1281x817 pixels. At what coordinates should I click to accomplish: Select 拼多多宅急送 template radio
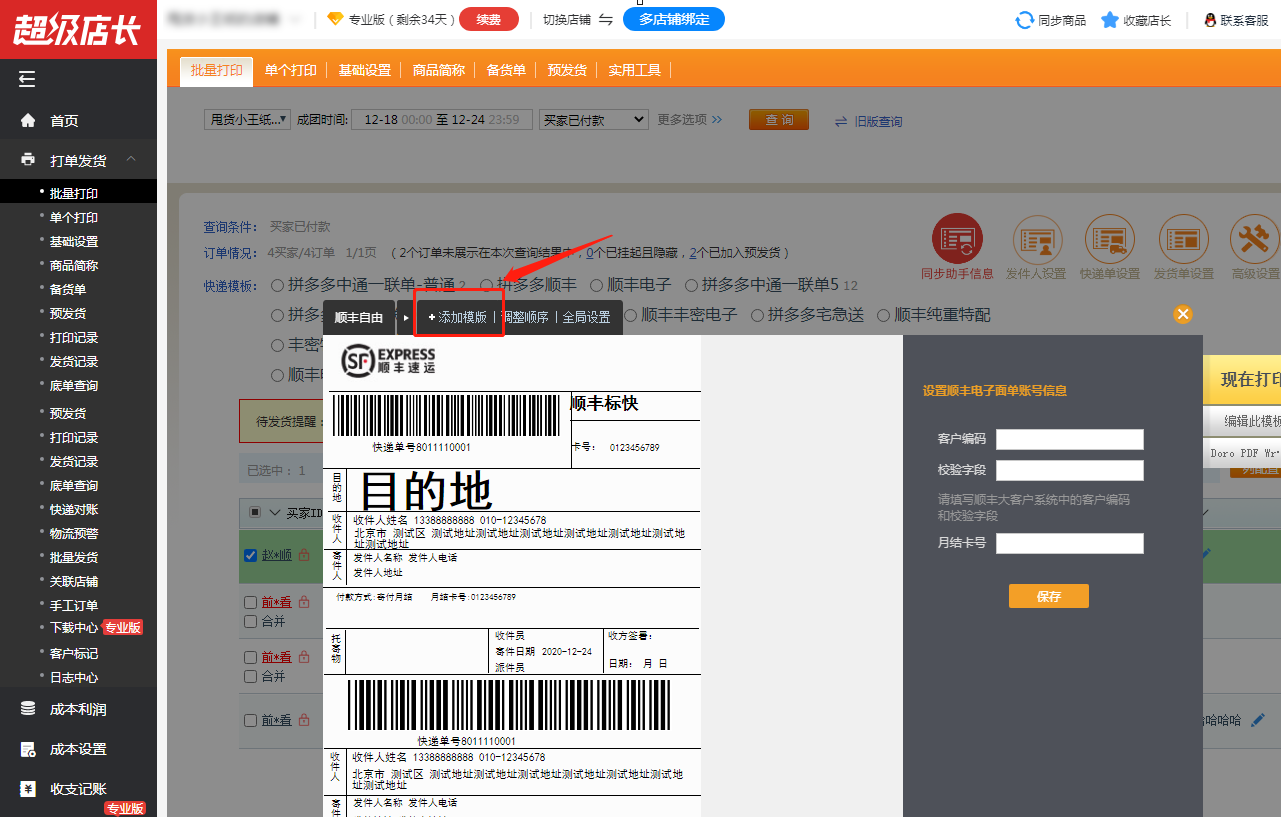tap(755, 315)
